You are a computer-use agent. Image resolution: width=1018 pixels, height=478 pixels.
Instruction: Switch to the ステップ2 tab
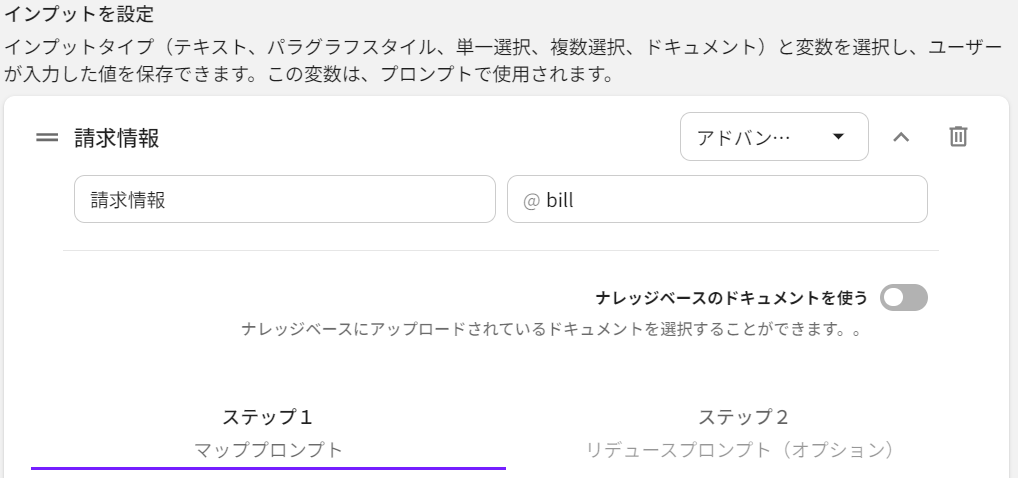pos(743,417)
